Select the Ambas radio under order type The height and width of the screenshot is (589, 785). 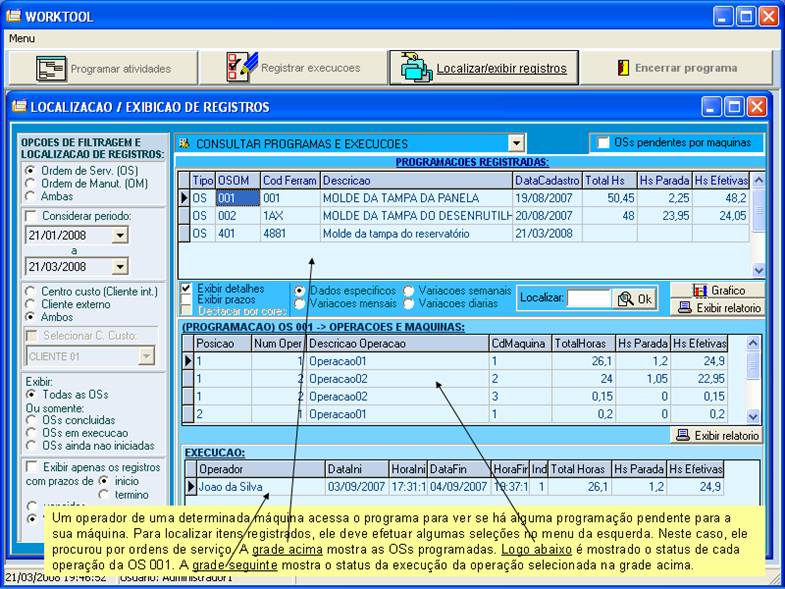(x=31, y=196)
